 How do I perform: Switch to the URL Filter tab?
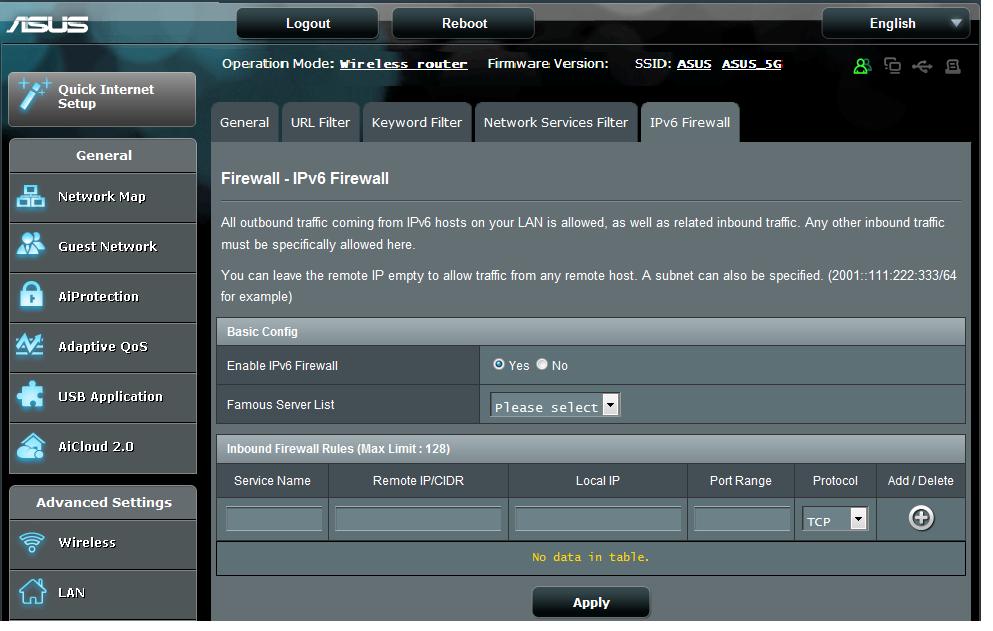pos(320,122)
